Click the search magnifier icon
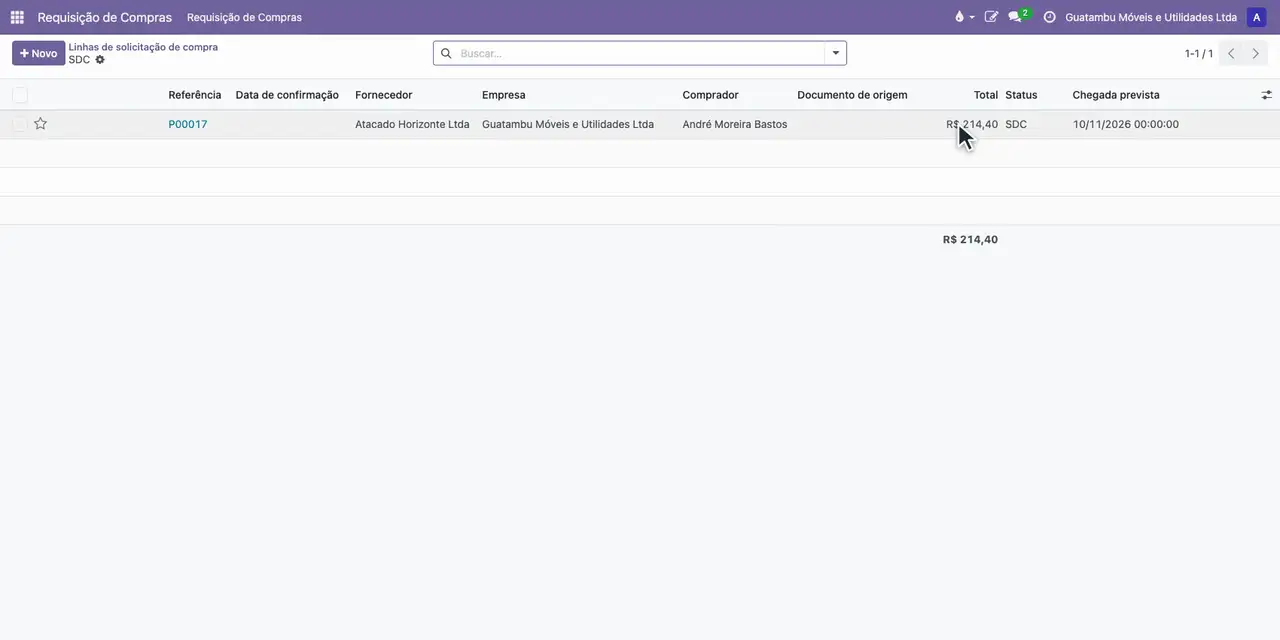Image resolution: width=1280 pixels, height=640 pixels. coord(446,53)
